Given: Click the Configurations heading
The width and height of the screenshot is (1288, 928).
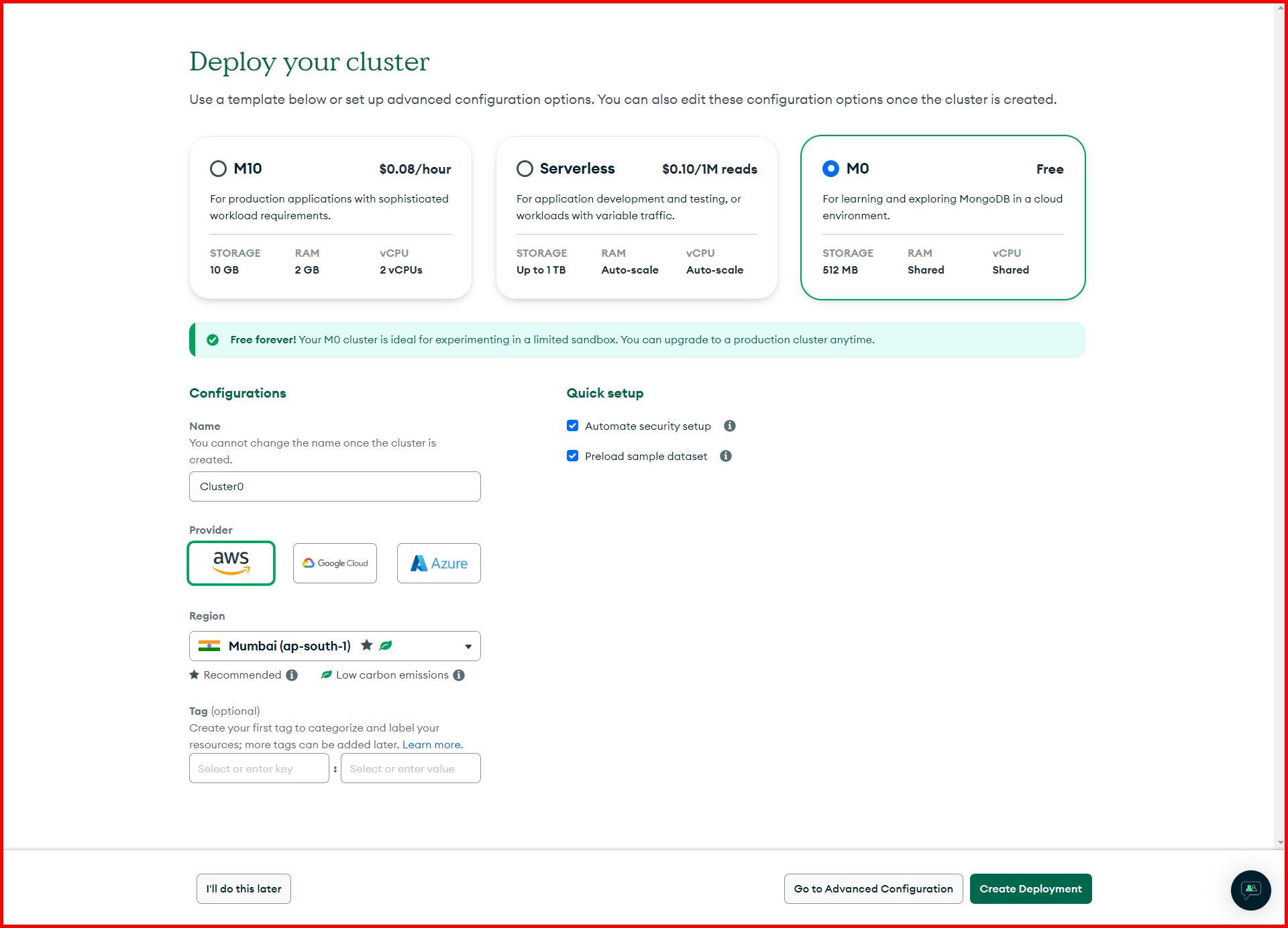Looking at the screenshot, I should pos(237,393).
